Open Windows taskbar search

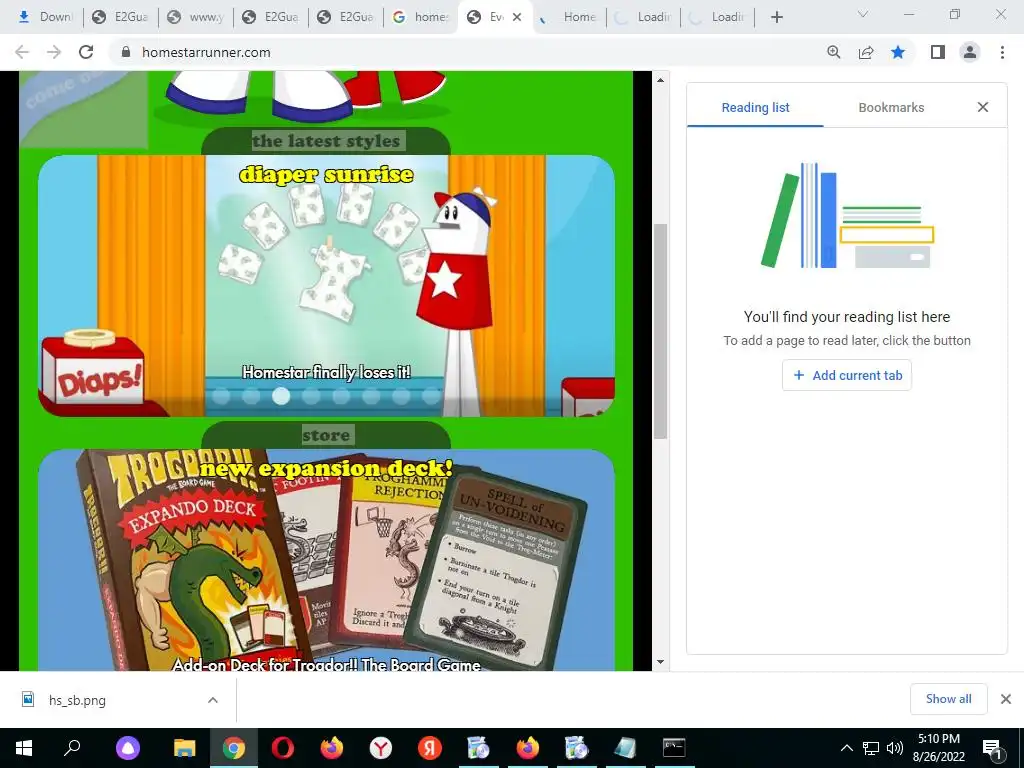(x=72, y=748)
